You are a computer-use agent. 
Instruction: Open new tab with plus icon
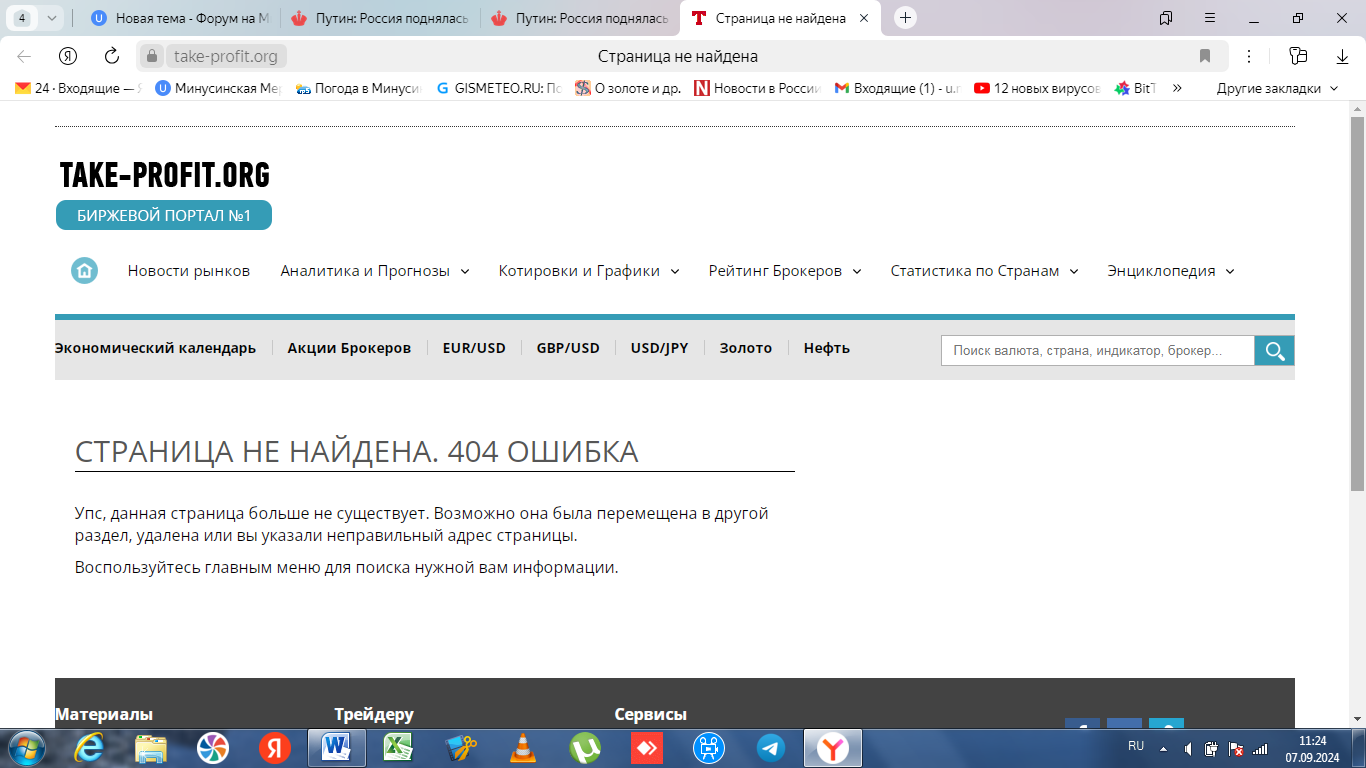[x=905, y=18]
